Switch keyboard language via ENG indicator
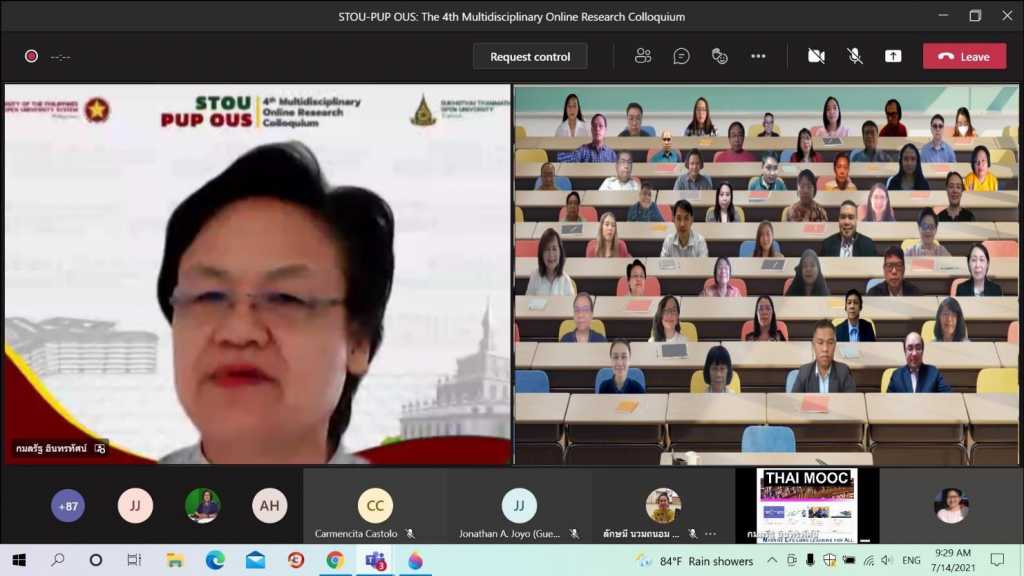 (x=910, y=561)
